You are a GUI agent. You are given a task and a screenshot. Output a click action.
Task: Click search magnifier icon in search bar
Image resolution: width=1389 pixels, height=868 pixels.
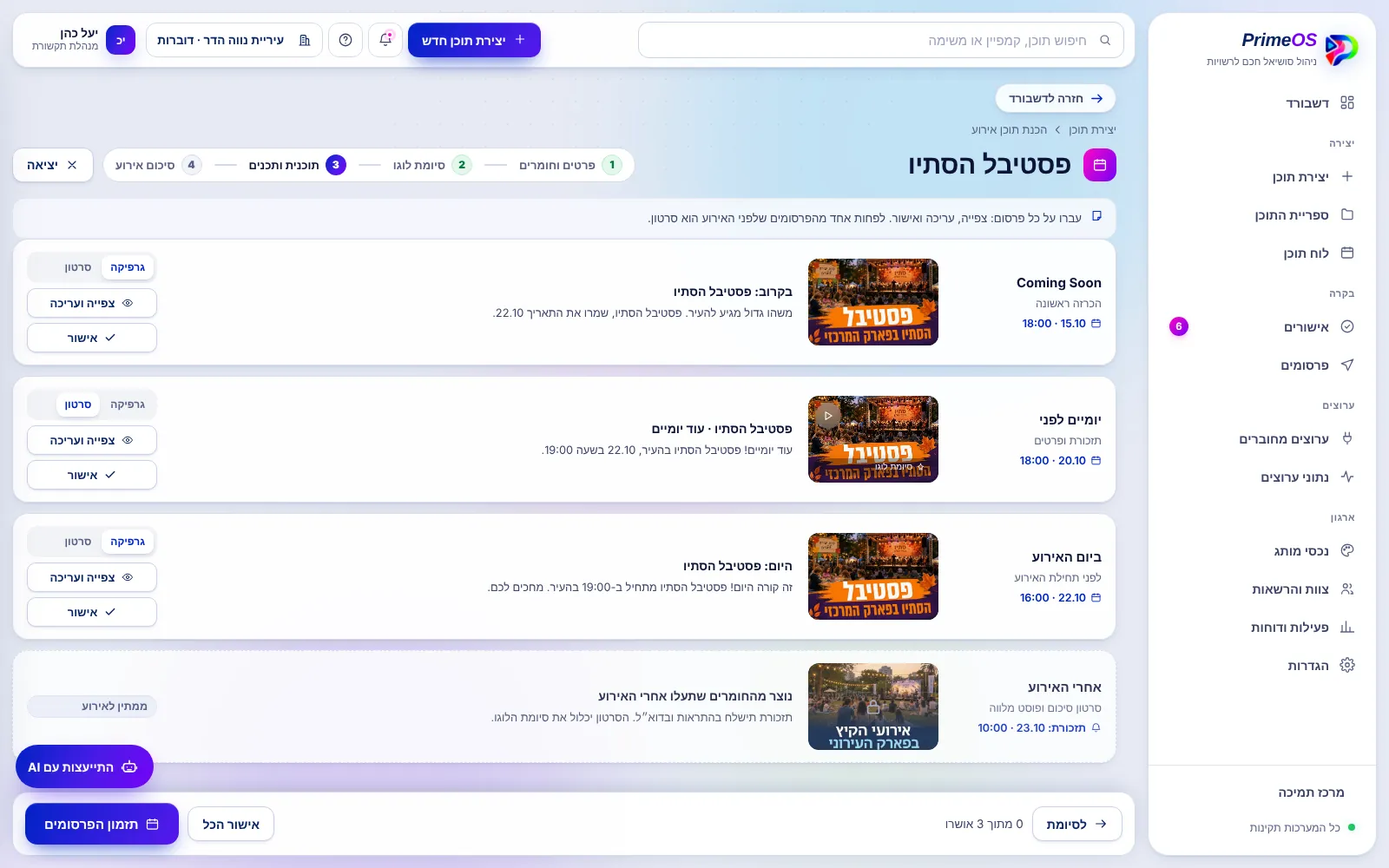click(x=1105, y=40)
